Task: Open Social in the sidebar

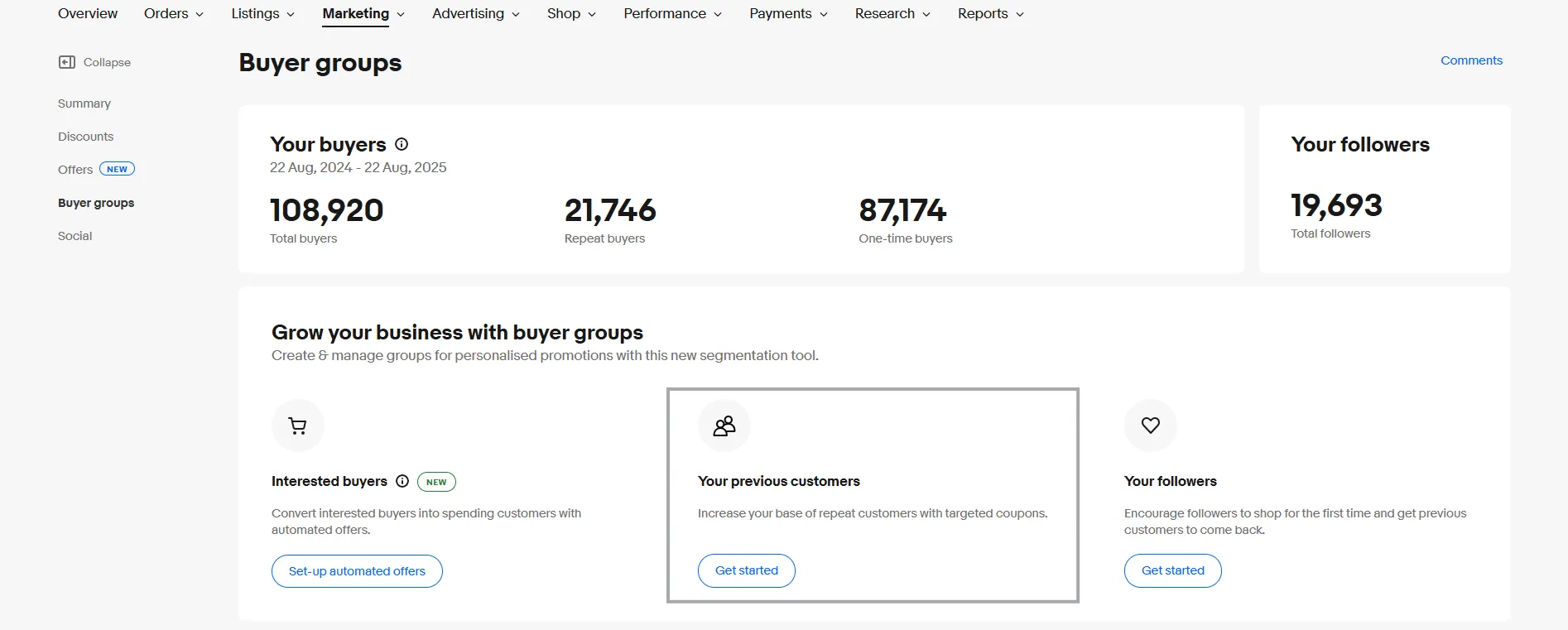Action: pos(75,236)
